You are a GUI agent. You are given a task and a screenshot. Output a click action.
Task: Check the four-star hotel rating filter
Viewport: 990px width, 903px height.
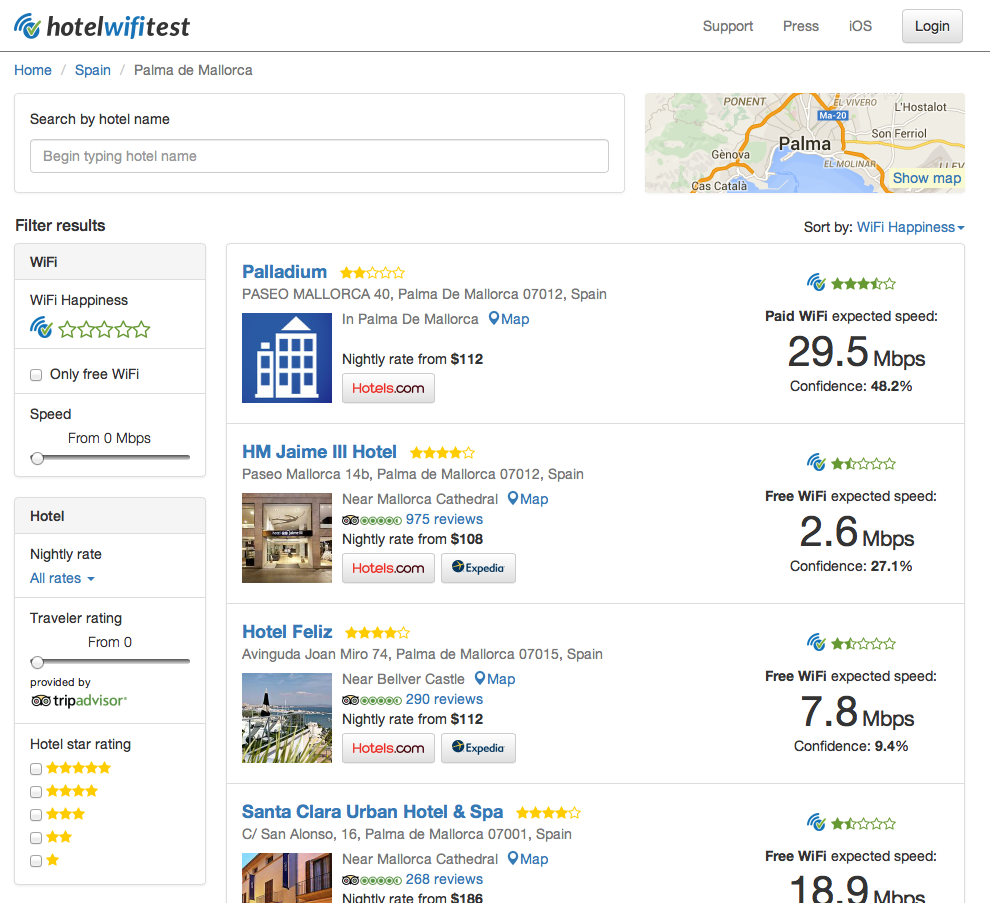click(x=36, y=792)
